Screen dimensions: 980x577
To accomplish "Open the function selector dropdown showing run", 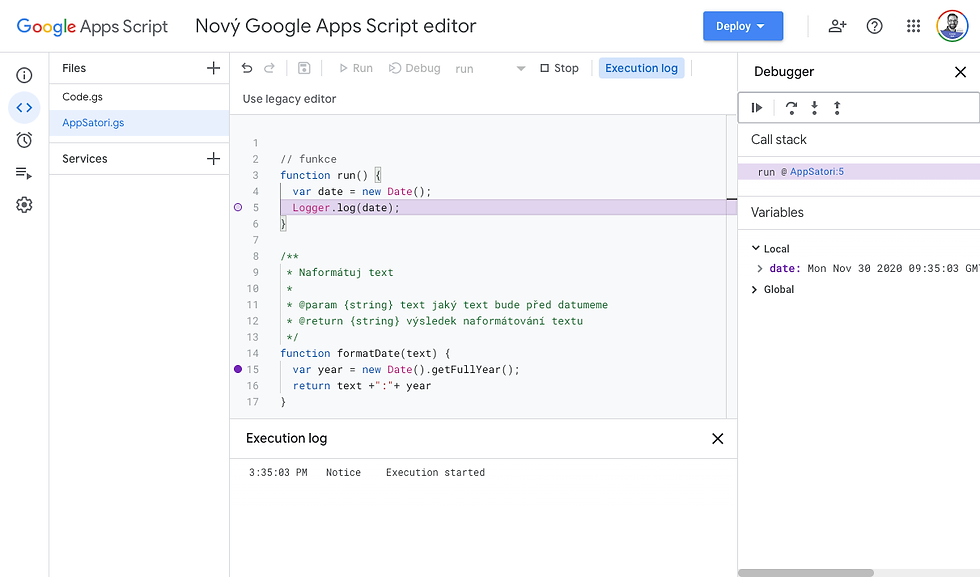I will click(x=490, y=69).
